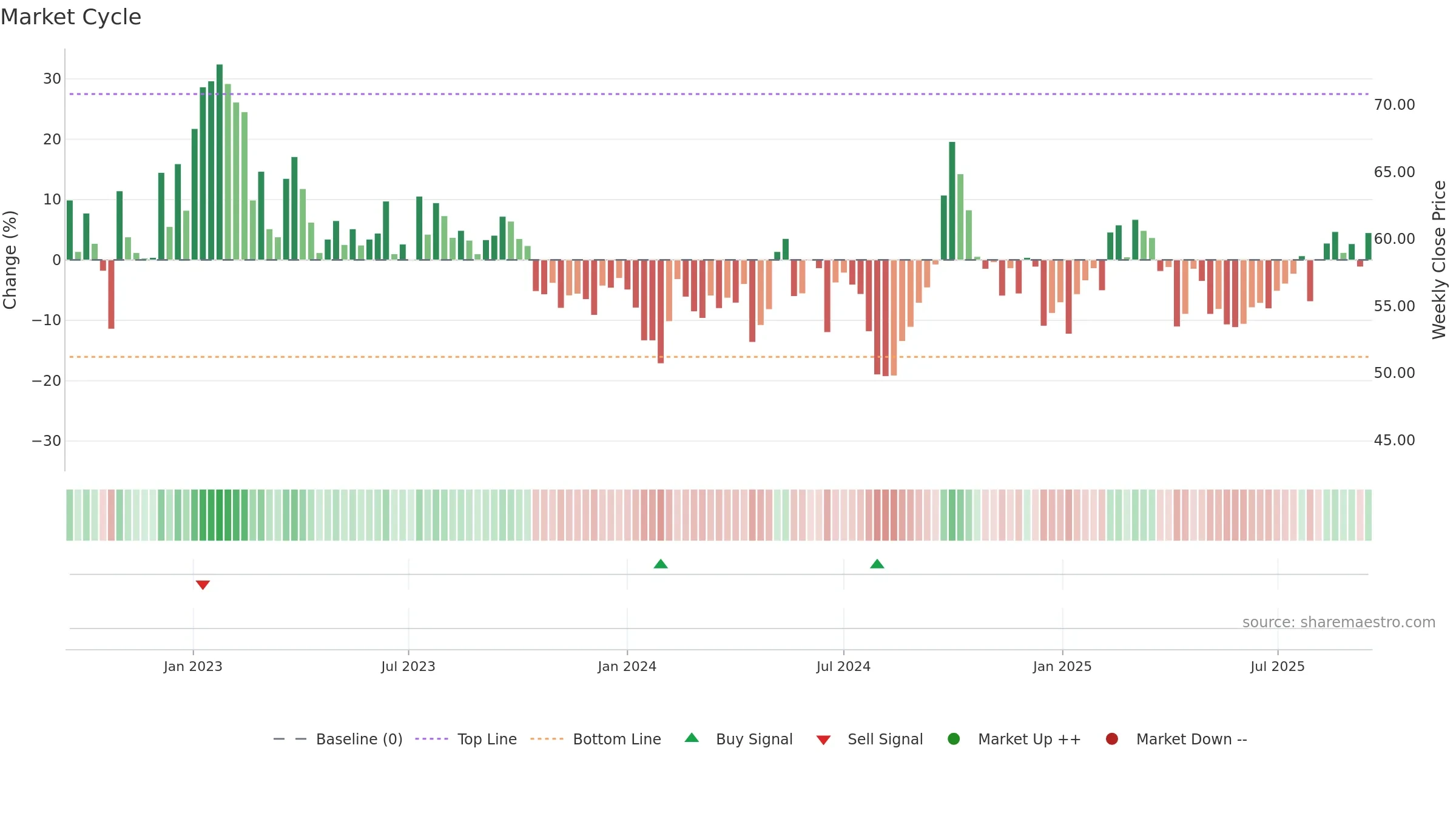This screenshot has height=819, width=1456.
Task: Click the Change (%) y-axis title
Action: point(10,260)
